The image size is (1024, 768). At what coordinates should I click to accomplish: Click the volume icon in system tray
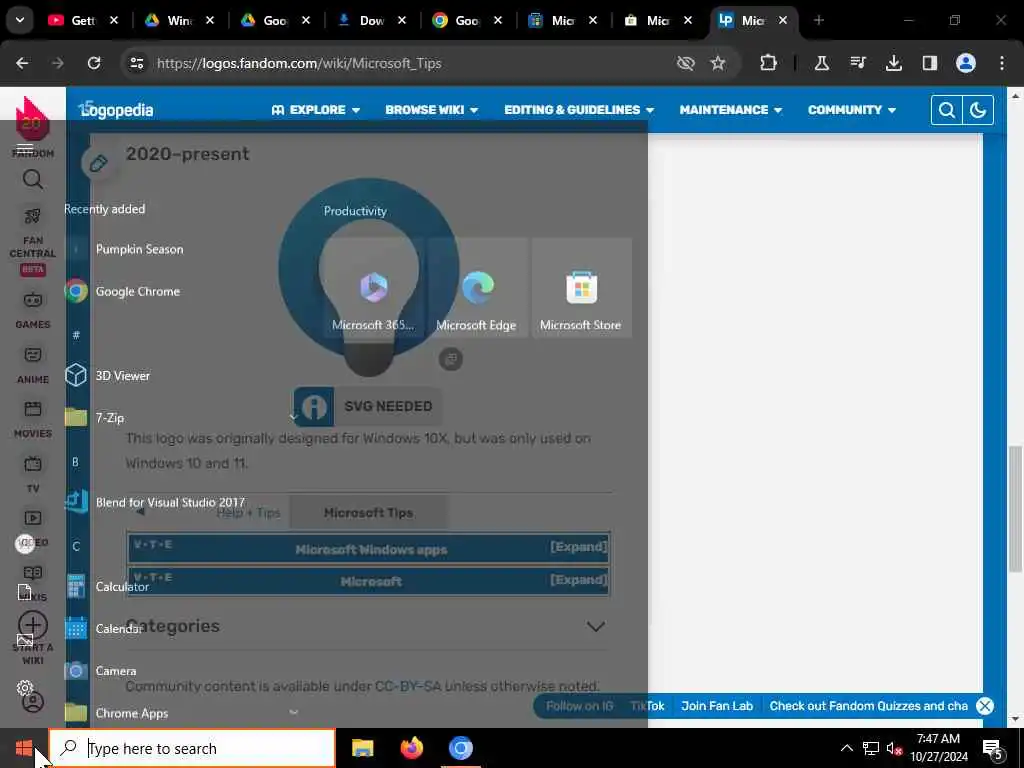[x=894, y=748]
